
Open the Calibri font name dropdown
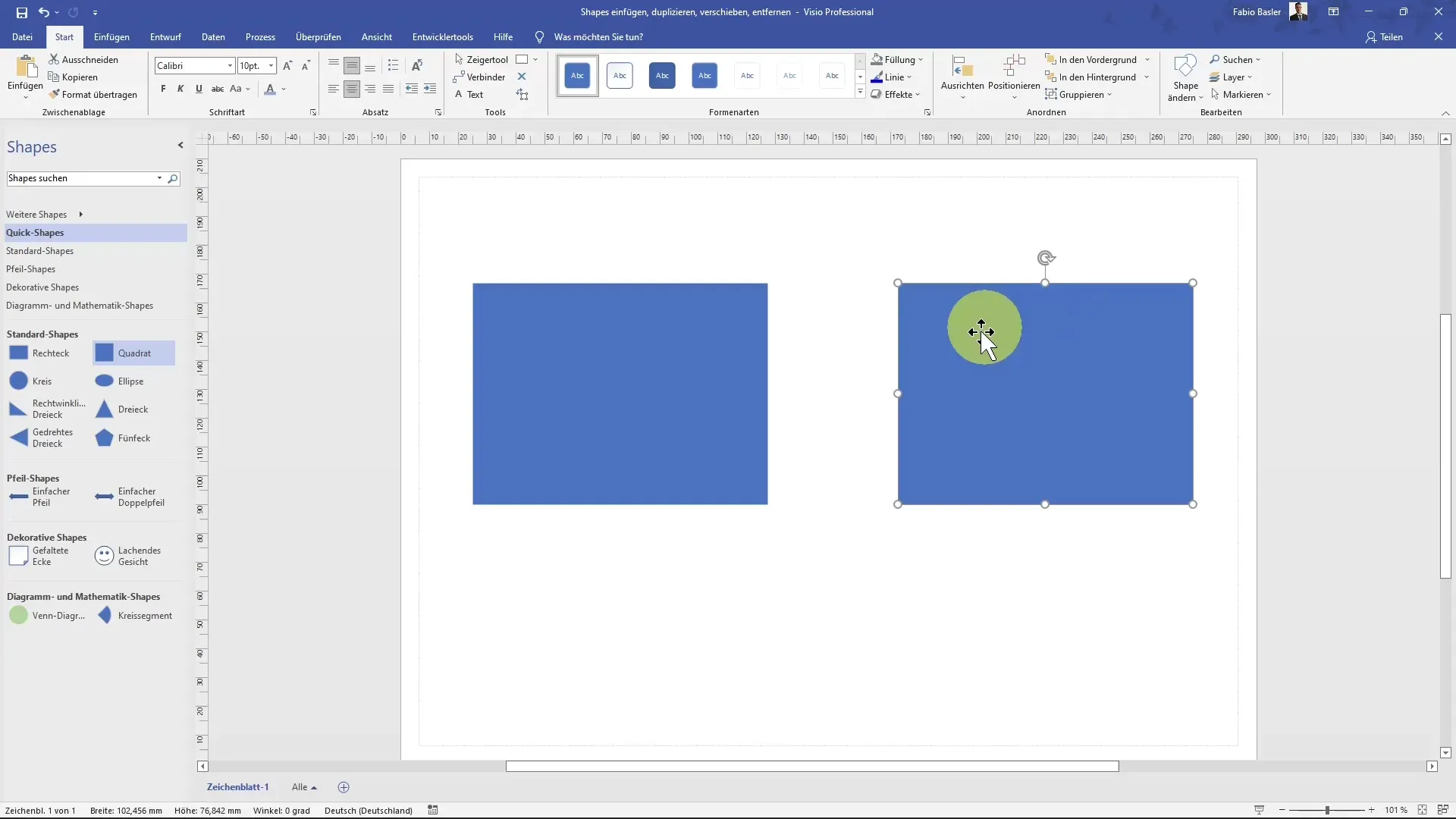(x=230, y=66)
